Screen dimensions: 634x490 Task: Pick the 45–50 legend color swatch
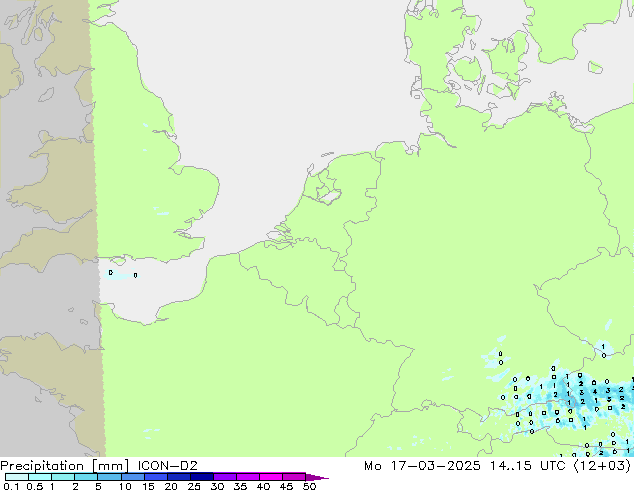294,477
